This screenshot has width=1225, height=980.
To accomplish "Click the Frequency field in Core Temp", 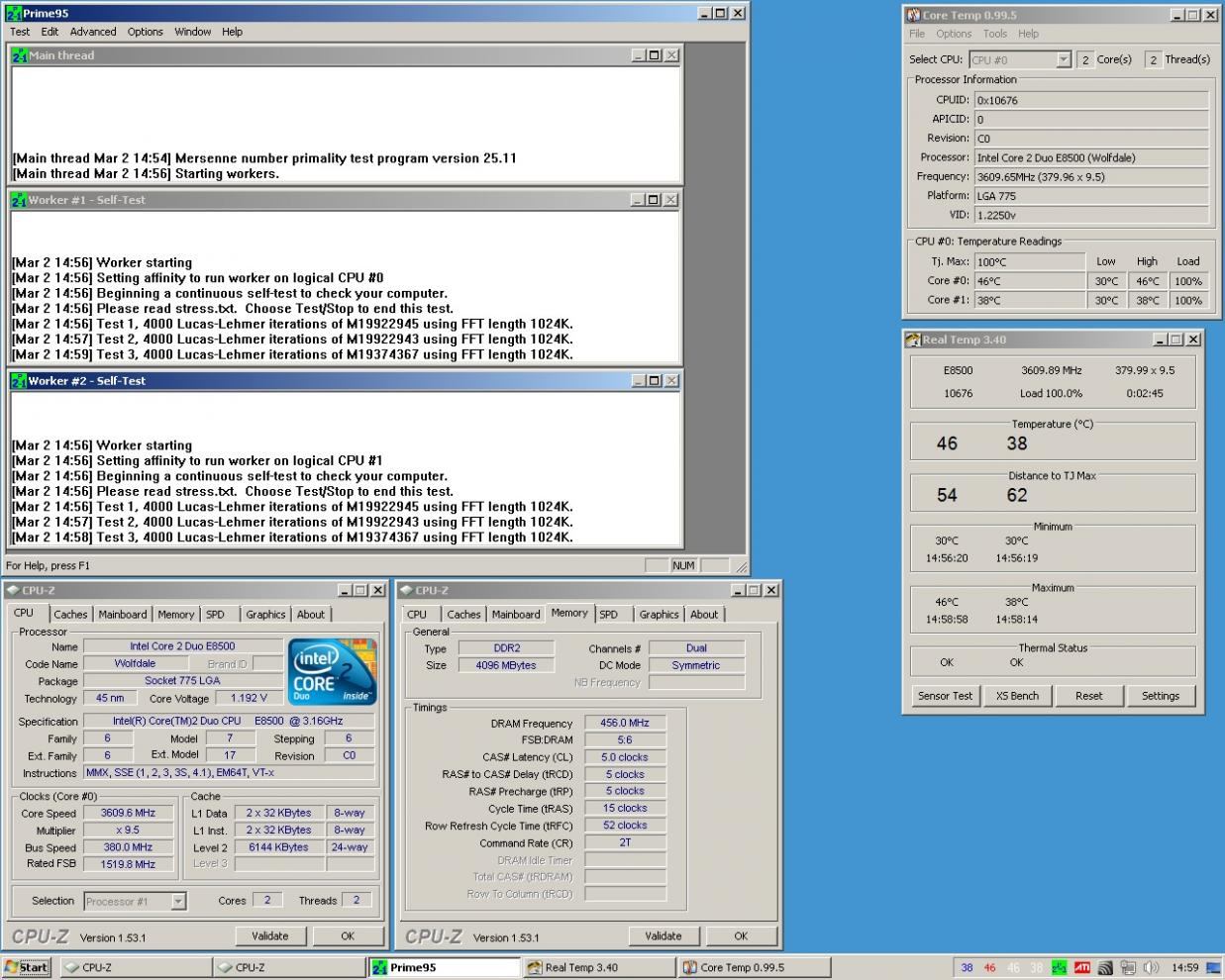I will point(1091,177).
